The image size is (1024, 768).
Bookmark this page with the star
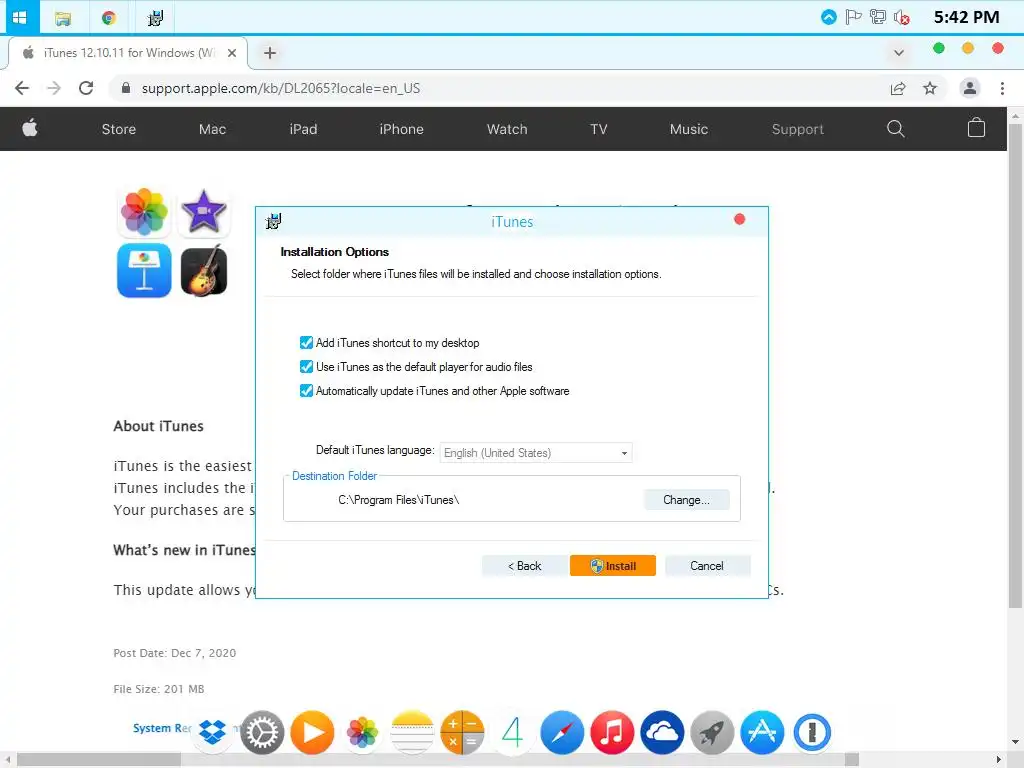tap(930, 88)
